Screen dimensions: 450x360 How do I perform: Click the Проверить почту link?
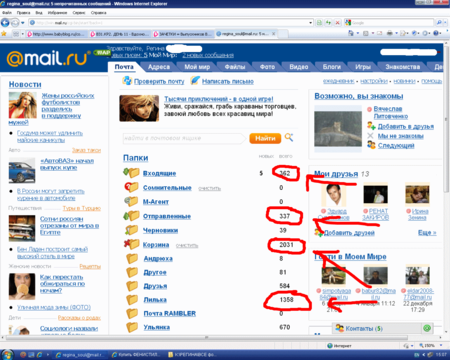[x=159, y=81]
